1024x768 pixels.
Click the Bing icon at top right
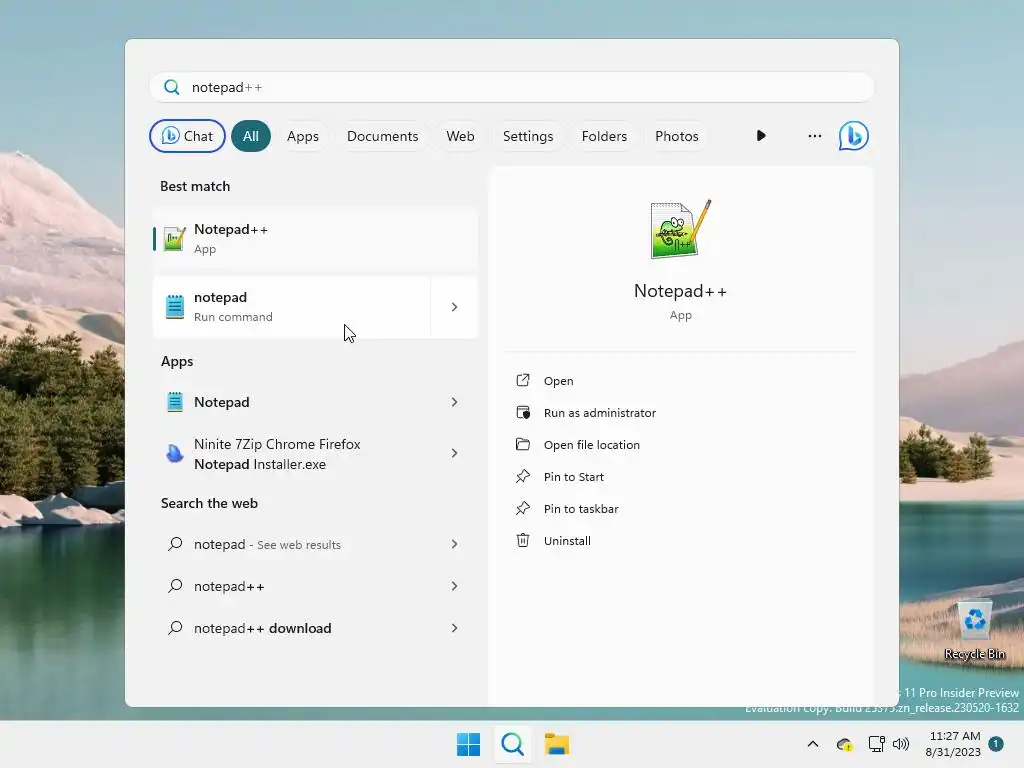(x=854, y=136)
